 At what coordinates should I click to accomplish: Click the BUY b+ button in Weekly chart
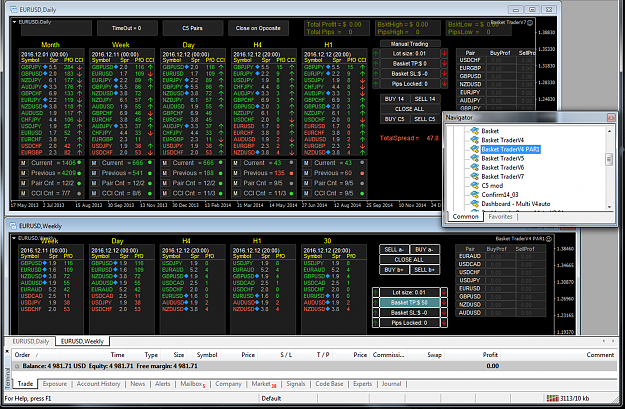394,269
